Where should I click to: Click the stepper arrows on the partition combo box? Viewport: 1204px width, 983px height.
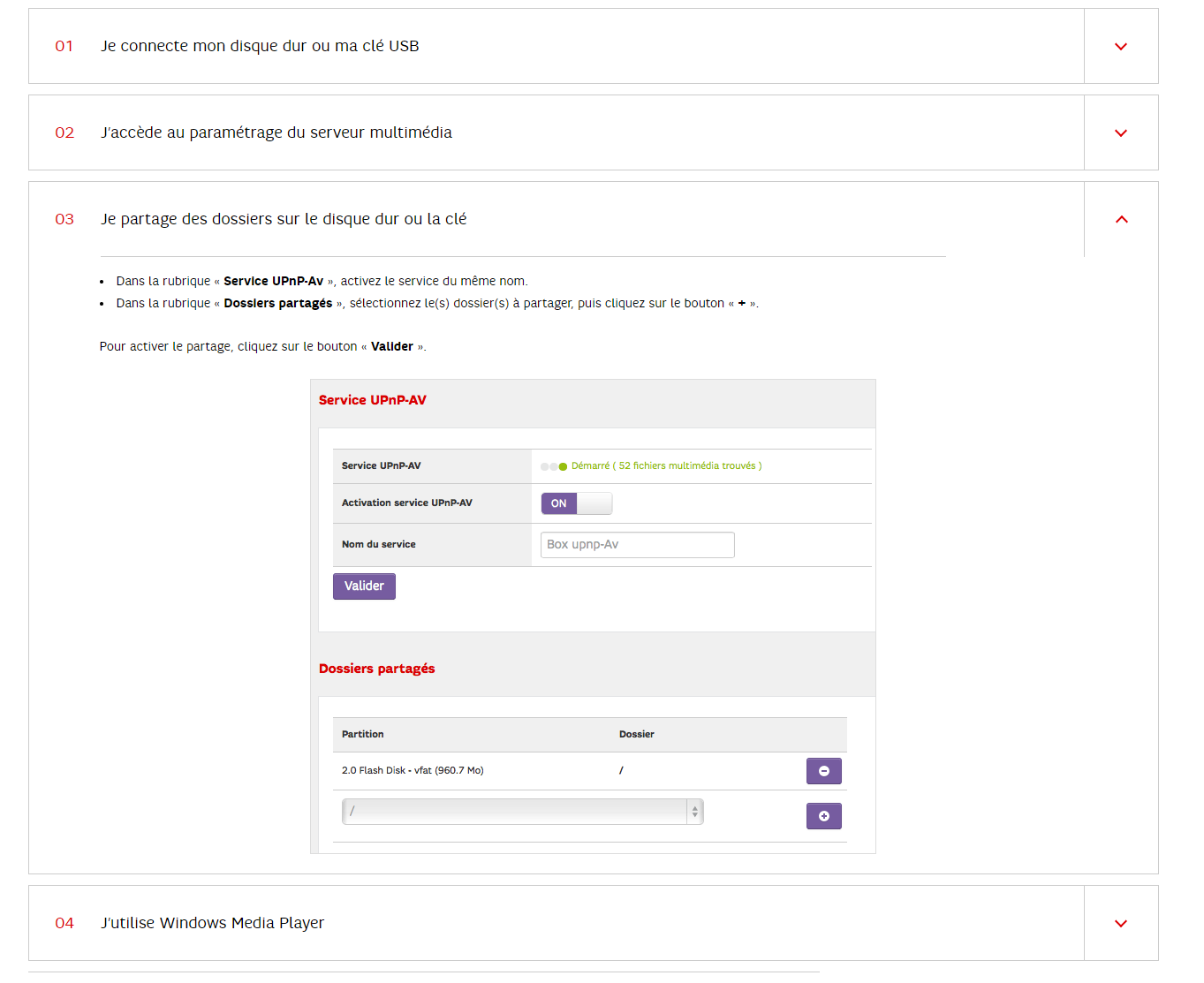pos(695,811)
